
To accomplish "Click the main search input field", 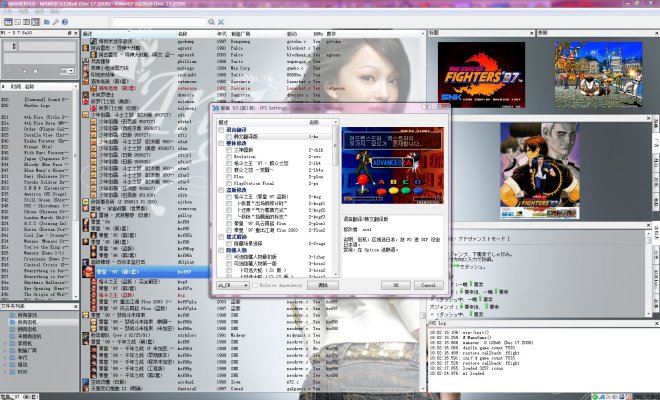I will pyautogui.click(x=159, y=22).
